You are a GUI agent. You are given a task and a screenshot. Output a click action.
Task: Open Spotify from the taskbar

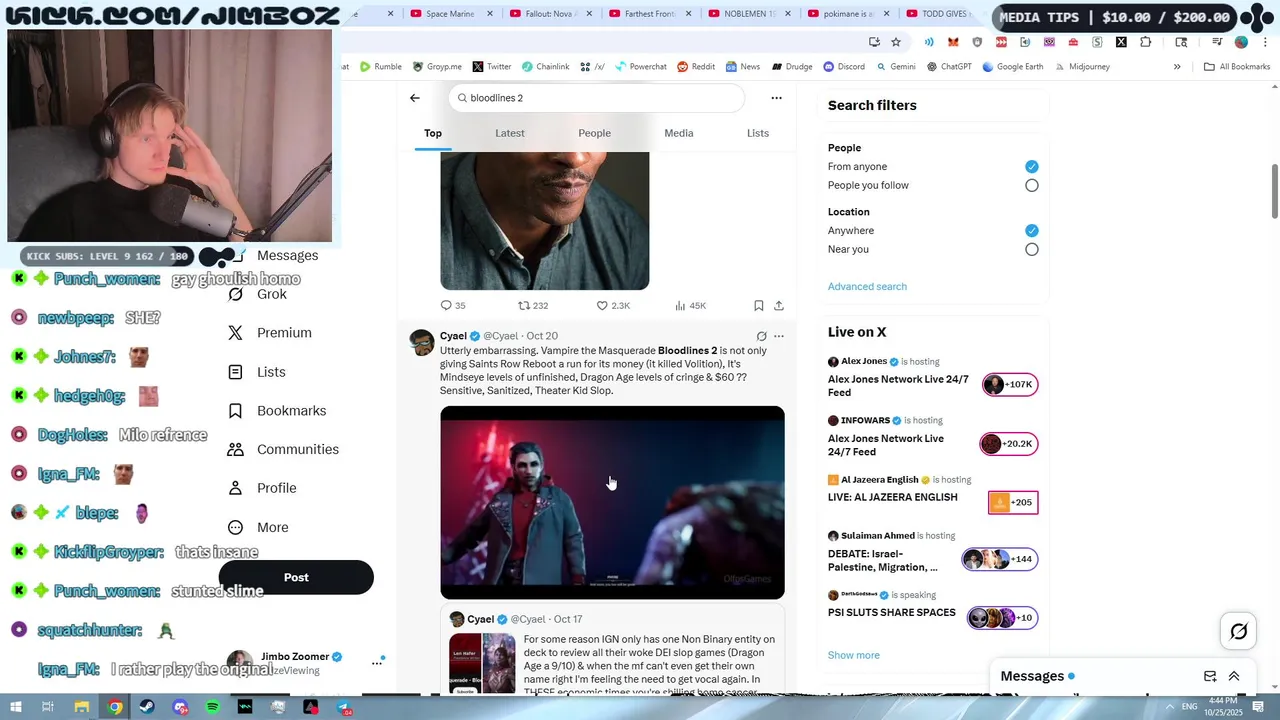(212, 707)
